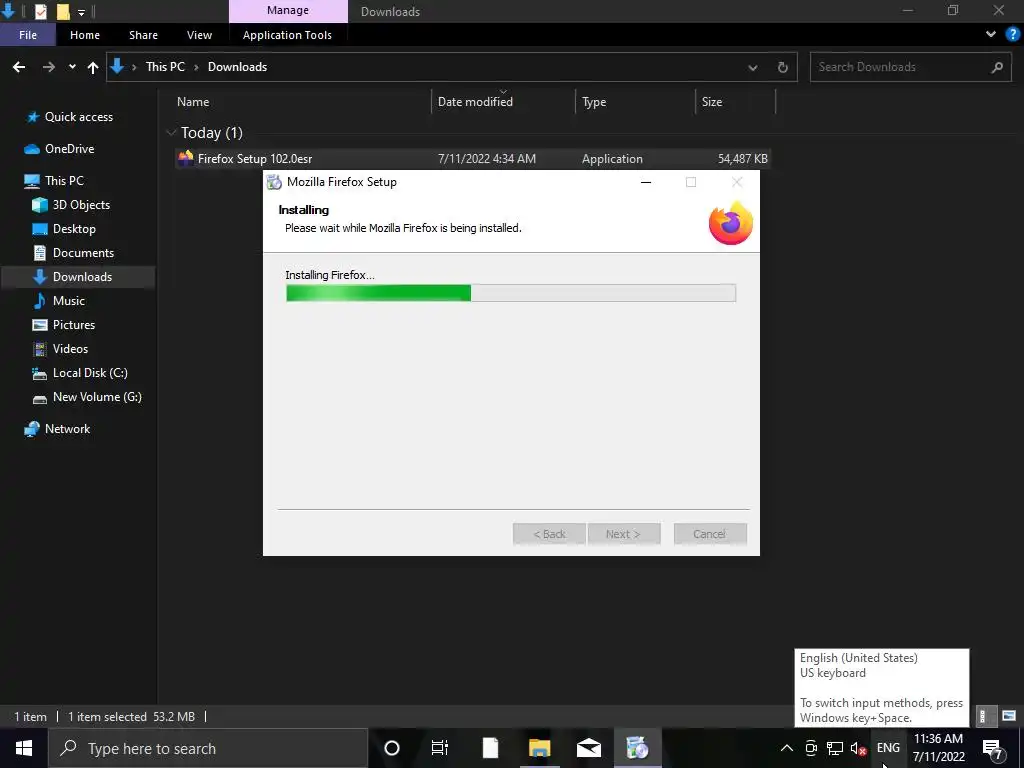Sort by the Type column
1024x768 pixels.
(x=635, y=102)
